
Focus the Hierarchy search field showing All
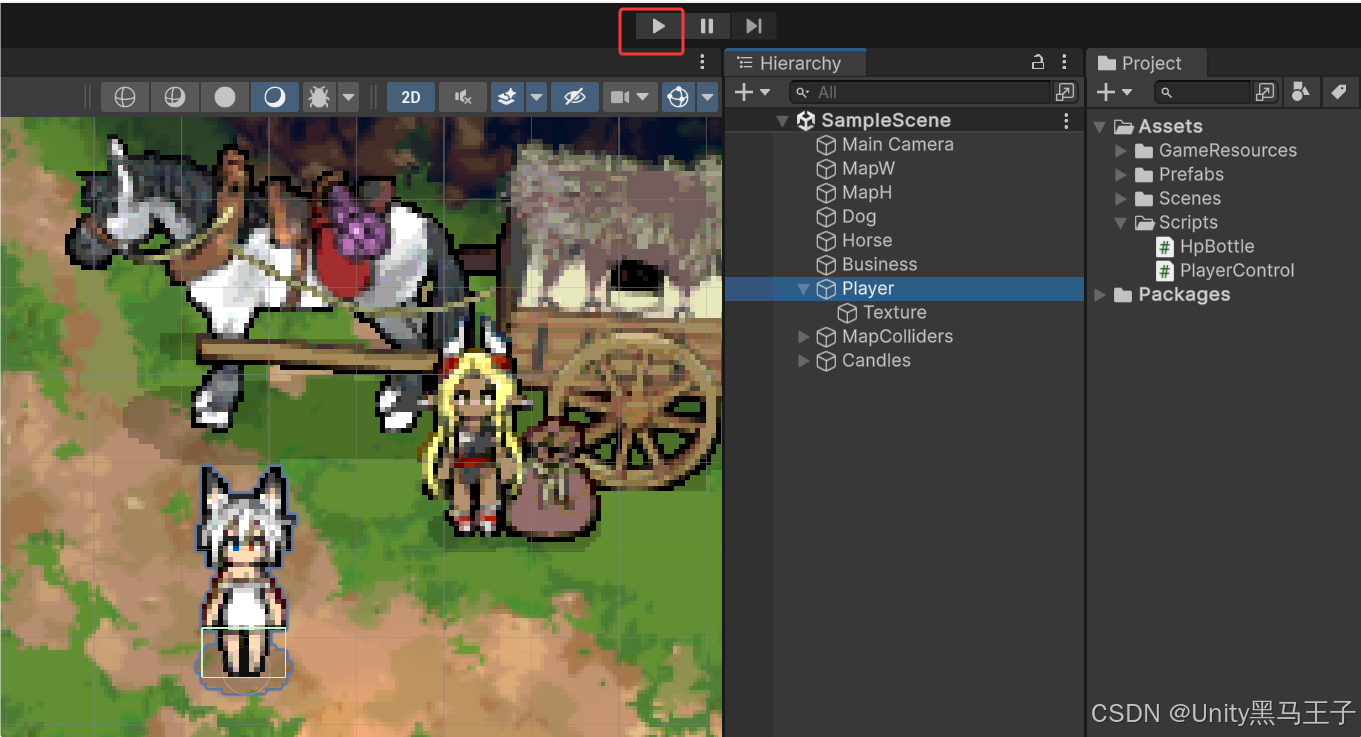(x=920, y=92)
